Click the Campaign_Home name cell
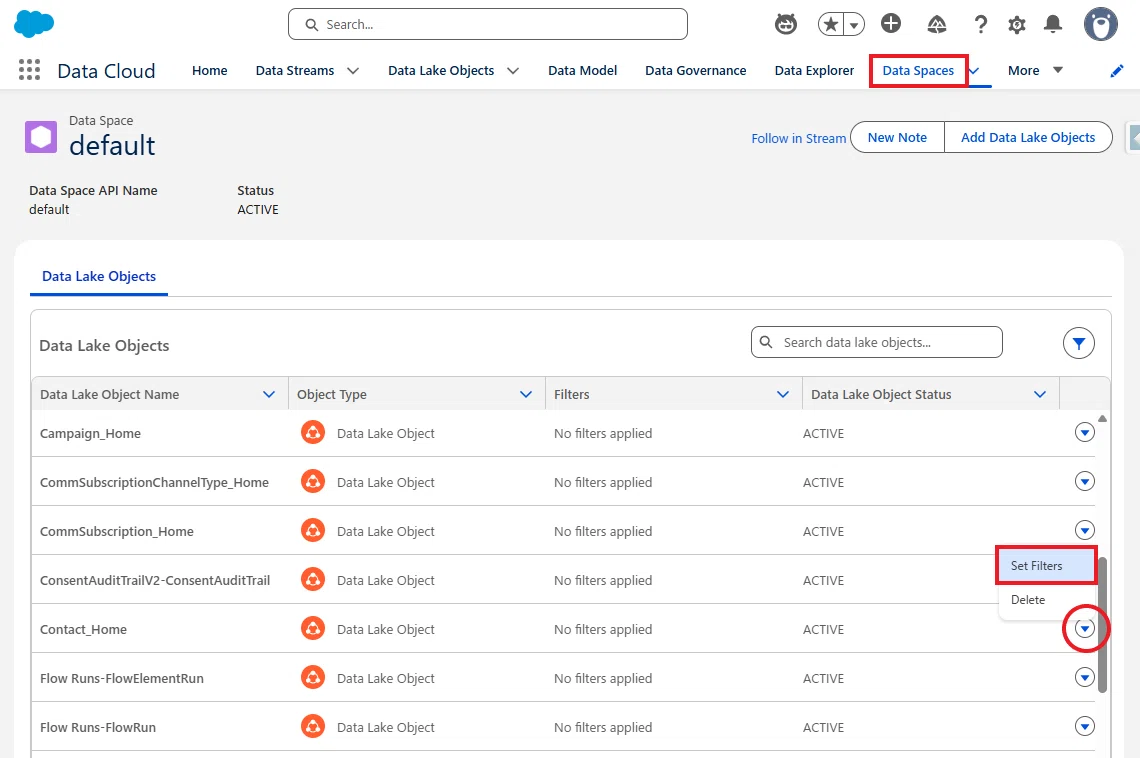 pos(90,433)
